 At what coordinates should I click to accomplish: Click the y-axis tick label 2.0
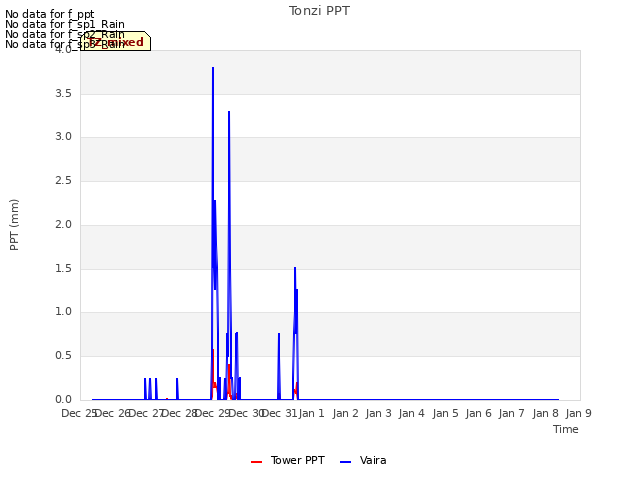[x=63, y=224]
